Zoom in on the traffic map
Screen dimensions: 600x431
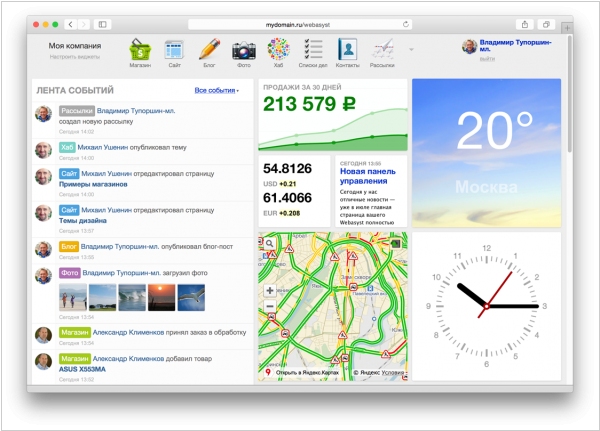(270, 290)
